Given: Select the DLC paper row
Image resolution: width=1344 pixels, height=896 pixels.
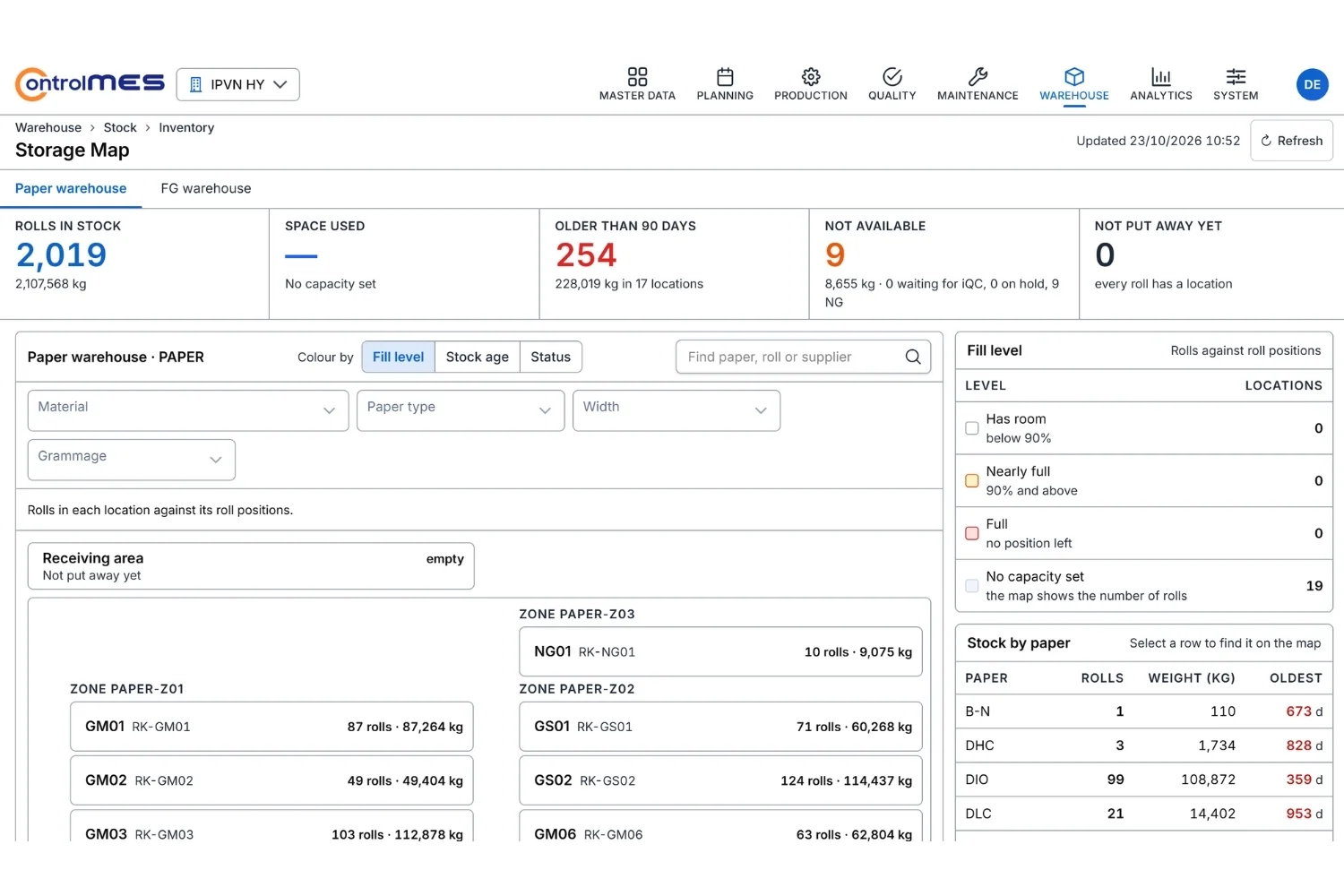Looking at the screenshot, I should point(1144,814).
